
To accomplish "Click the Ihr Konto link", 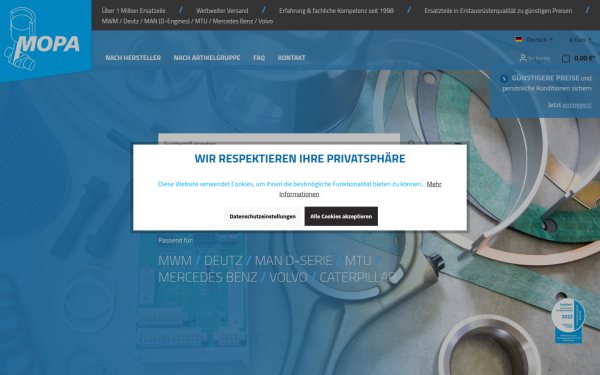I will [539, 58].
